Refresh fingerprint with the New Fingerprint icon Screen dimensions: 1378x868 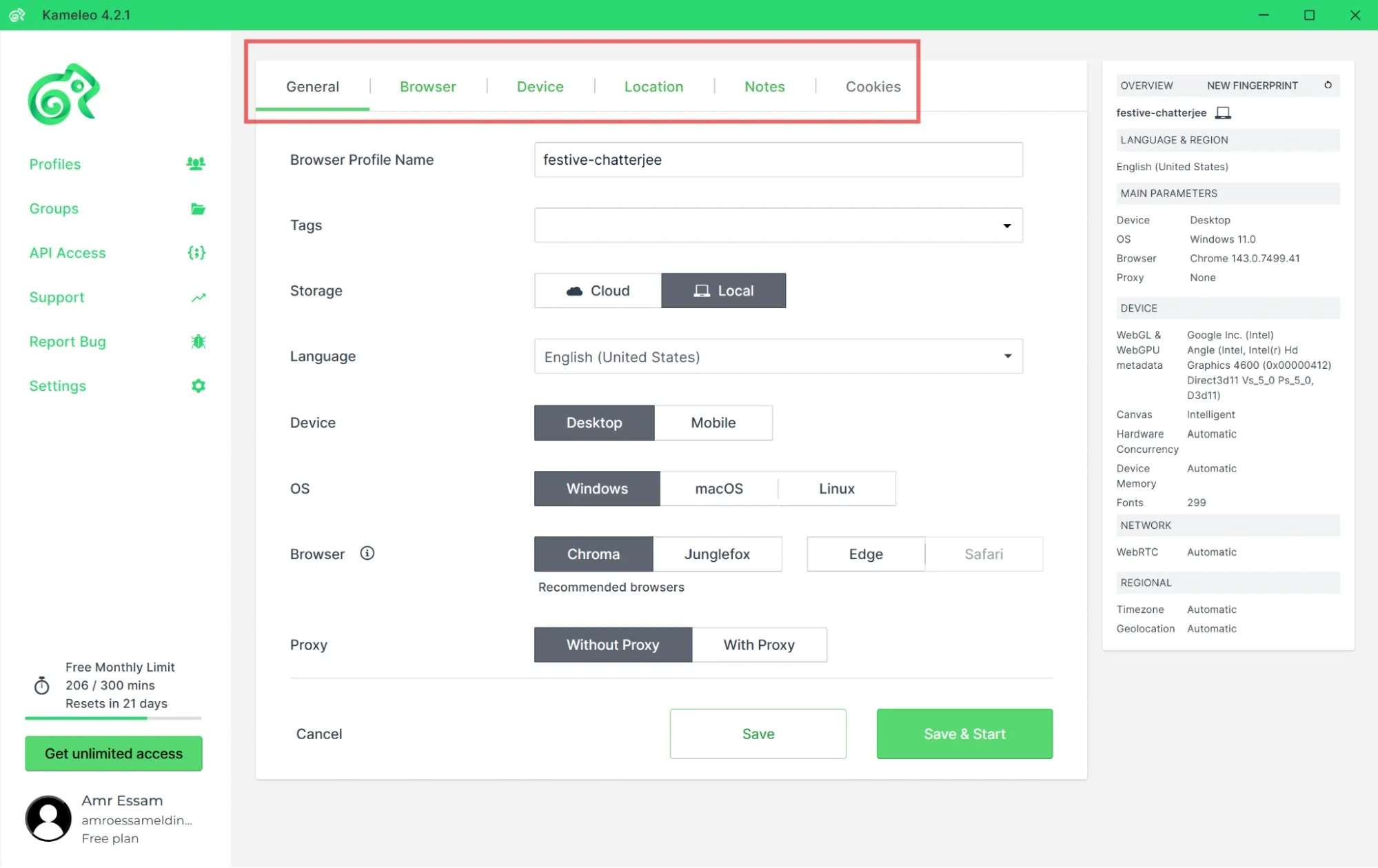point(1328,85)
